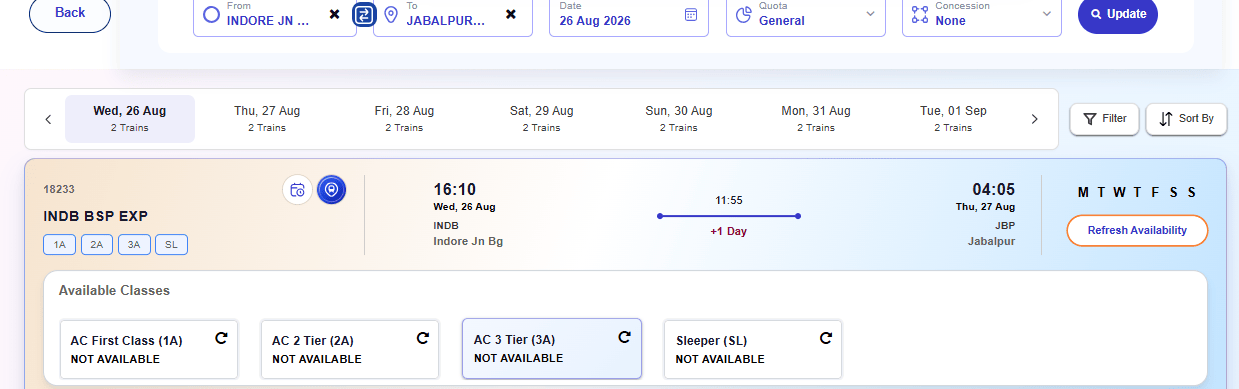Select the AC 3 Tier (3A) card

[x=552, y=348]
